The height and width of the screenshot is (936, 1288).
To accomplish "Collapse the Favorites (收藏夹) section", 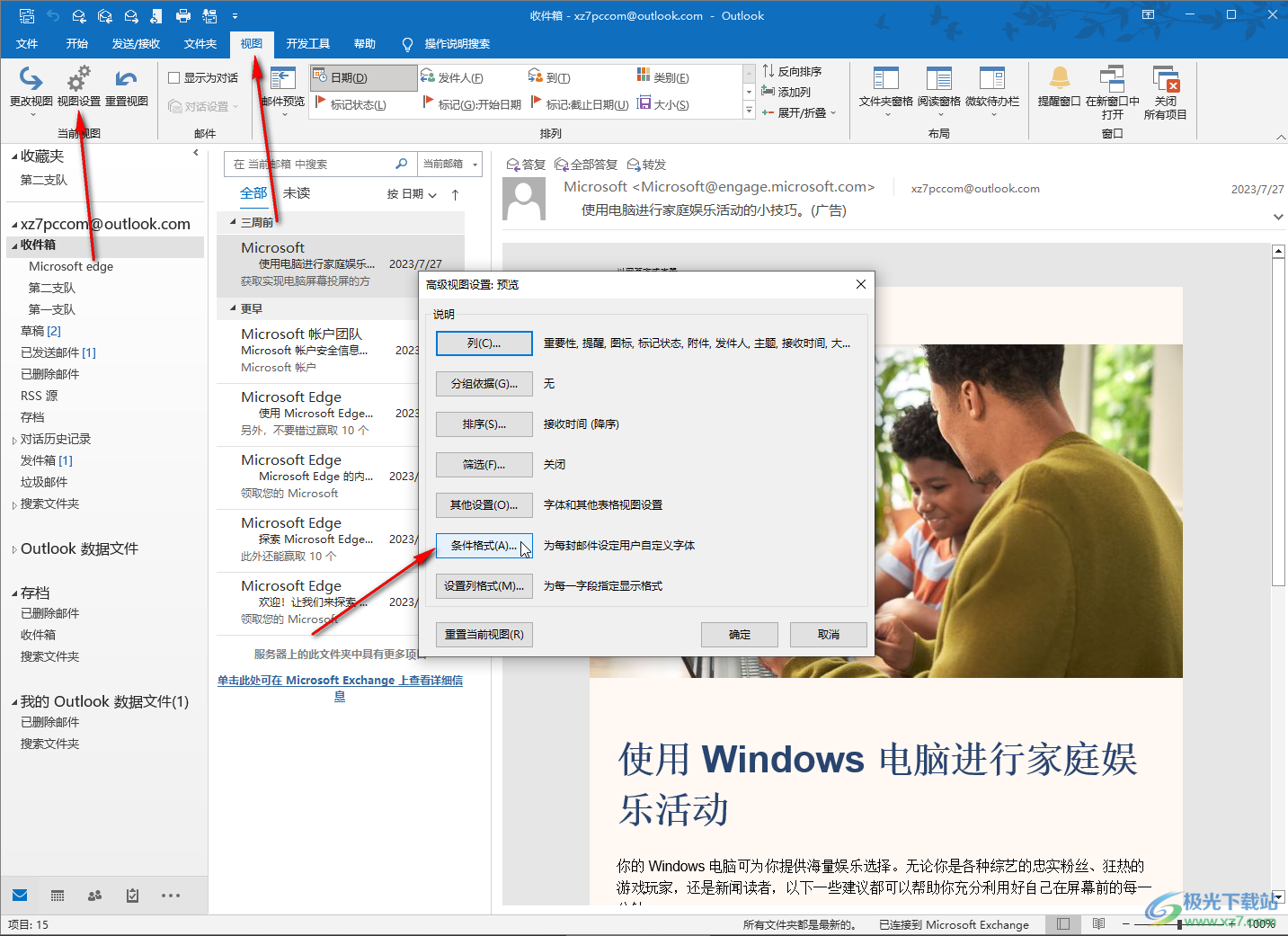I will 15,157.
